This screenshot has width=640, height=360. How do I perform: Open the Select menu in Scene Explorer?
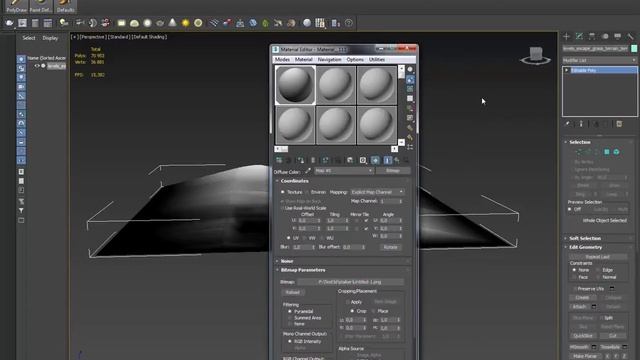pos(29,38)
